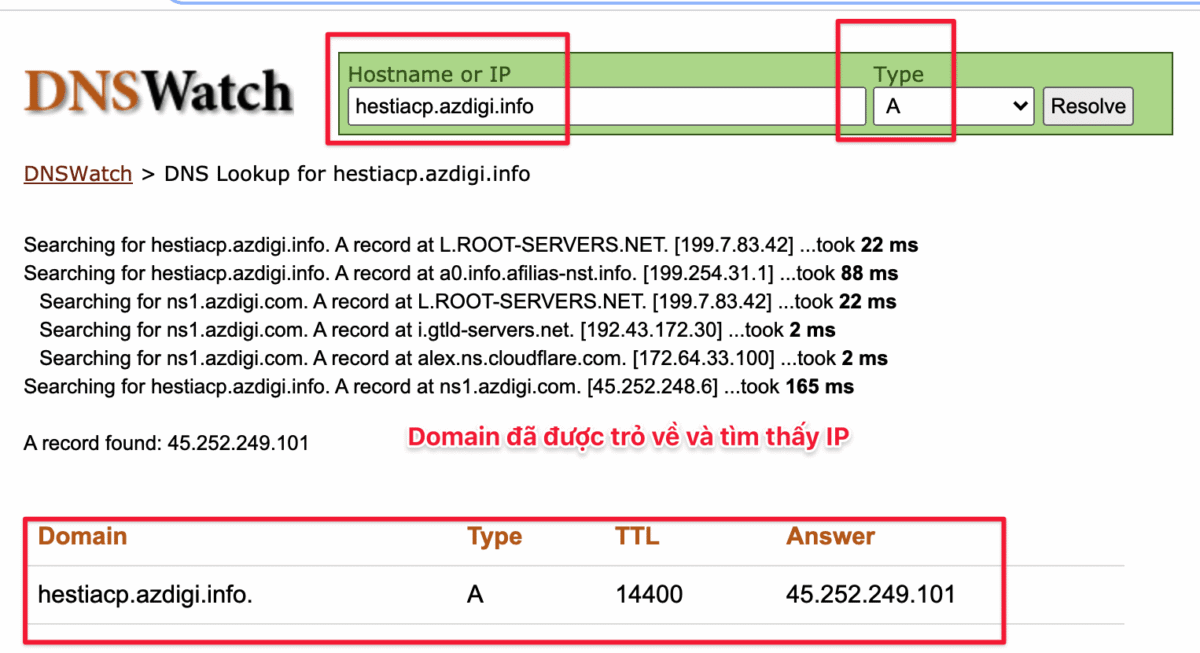Open the Type dropdown showing A
The width and height of the screenshot is (1200, 653).
tap(952, 106)
